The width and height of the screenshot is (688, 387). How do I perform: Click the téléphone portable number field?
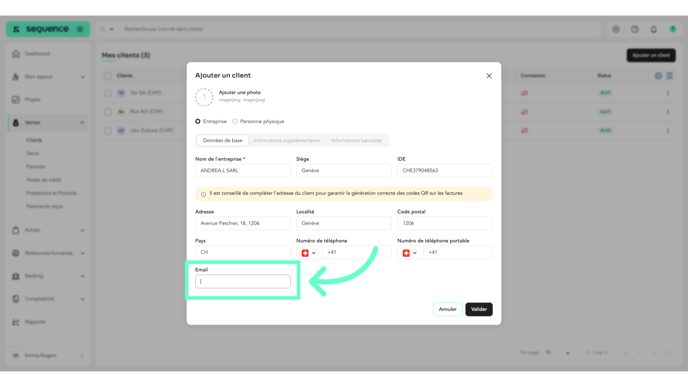point(458,252)
